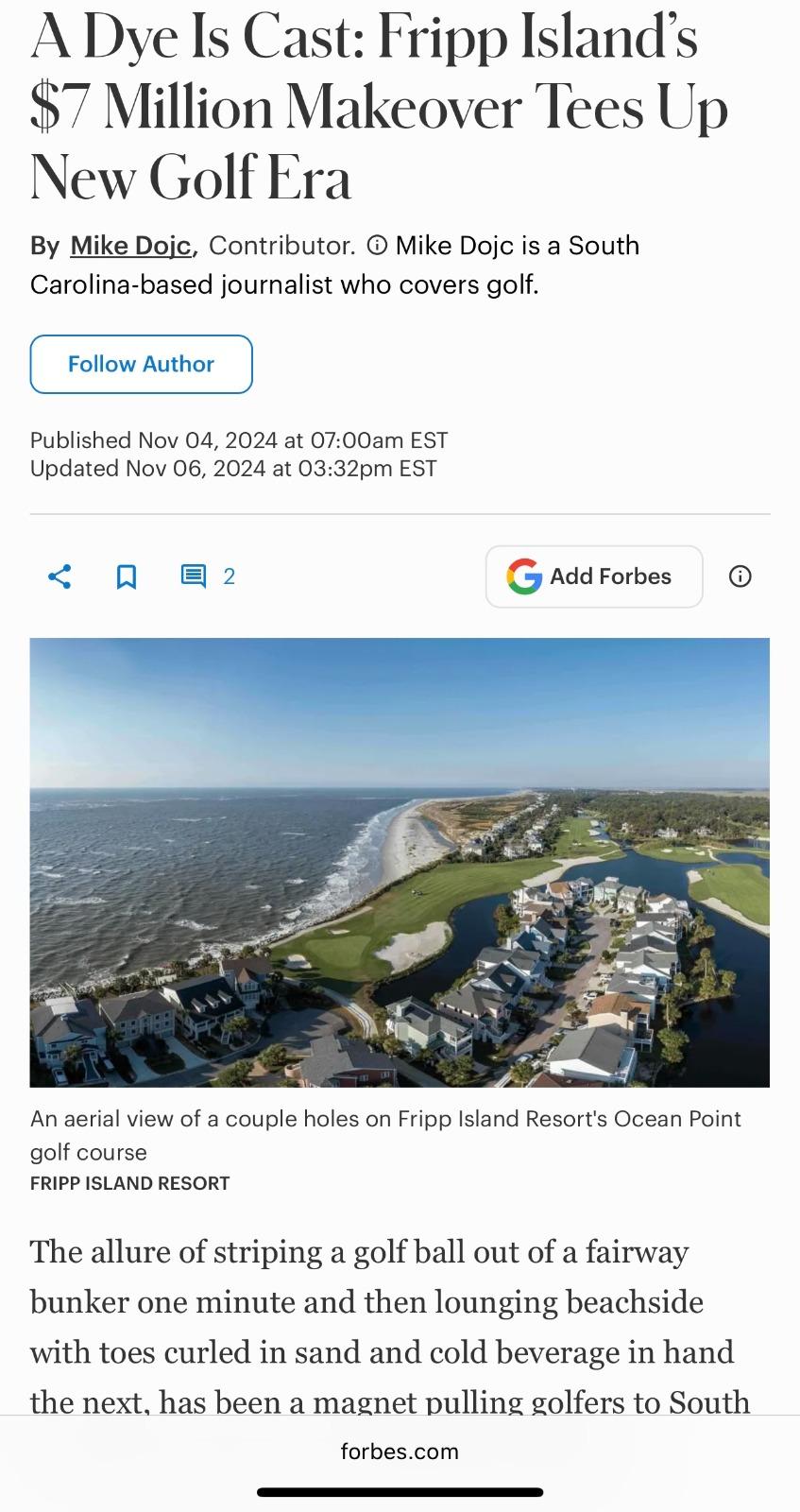Viewport: 800px width, 1512px height.
Task: Tap the Published date line
Action: pos(239,440)
